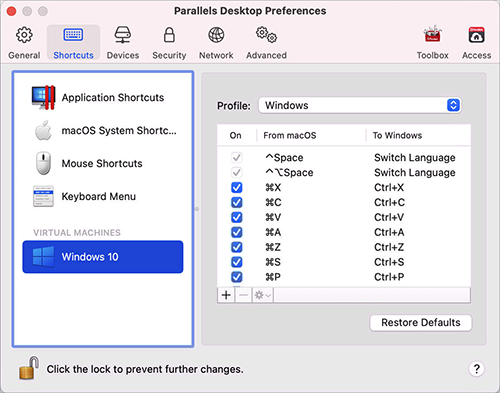Click the sidebar split divider handle

[197, 209]
